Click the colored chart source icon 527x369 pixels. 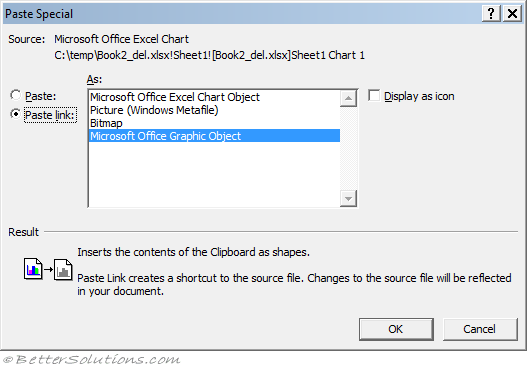click(x=33, y=269)
